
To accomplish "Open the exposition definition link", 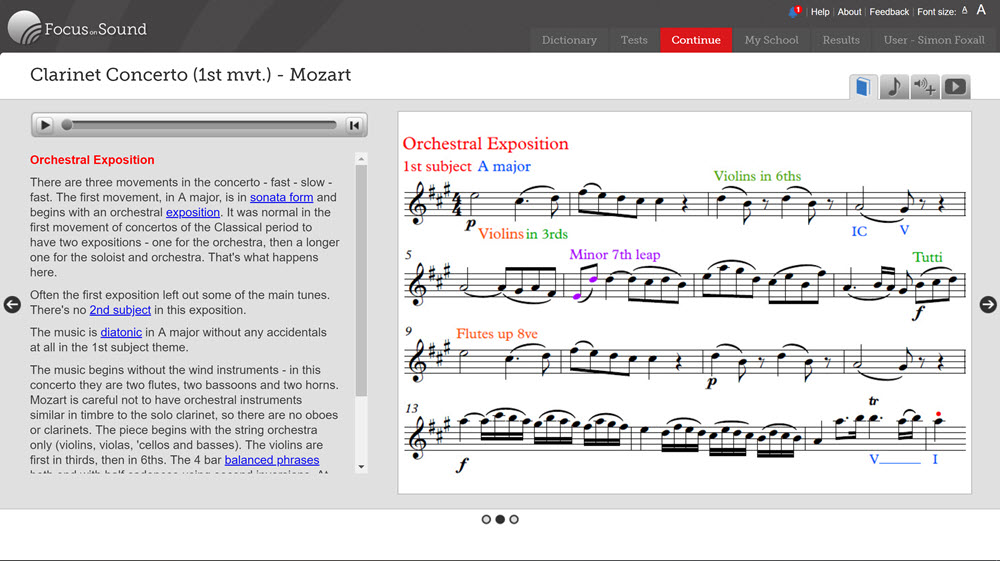I will pyautogui.click(x=193, y=212).
